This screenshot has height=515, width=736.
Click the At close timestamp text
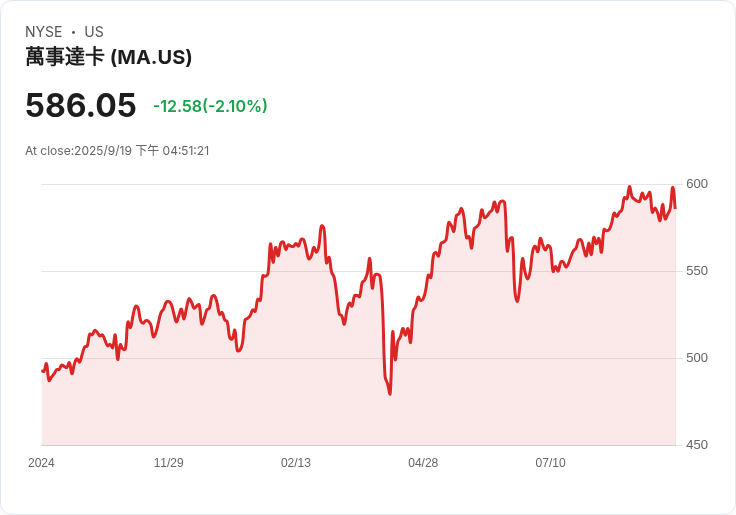pyautogui.click(x=117, y=151)
